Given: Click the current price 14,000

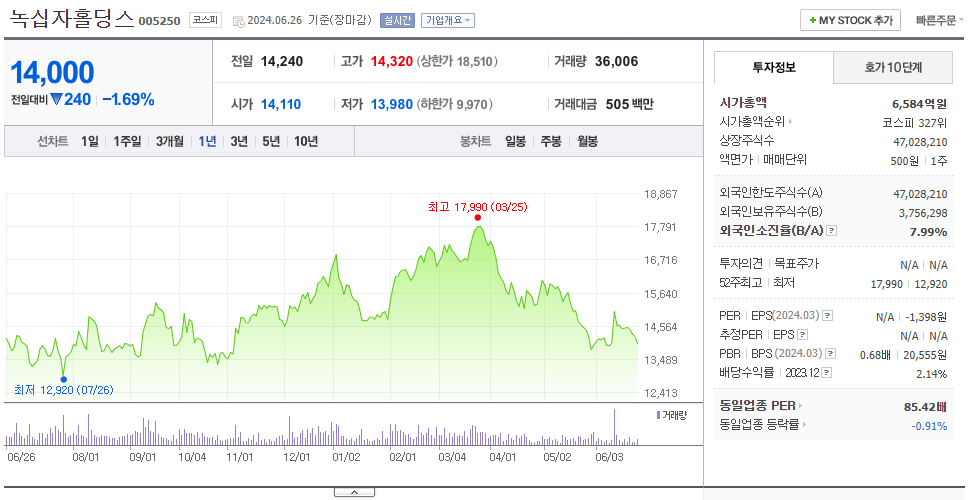Looking at the screenshot, I should pyautogui.click(x=52, y=73).
